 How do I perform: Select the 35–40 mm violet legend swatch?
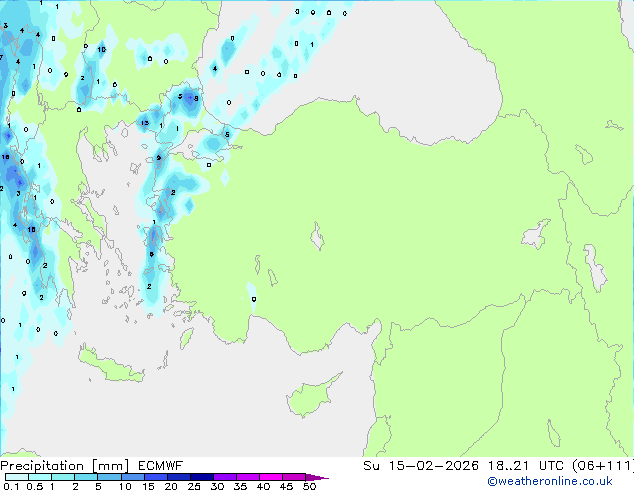pos(248,477)
